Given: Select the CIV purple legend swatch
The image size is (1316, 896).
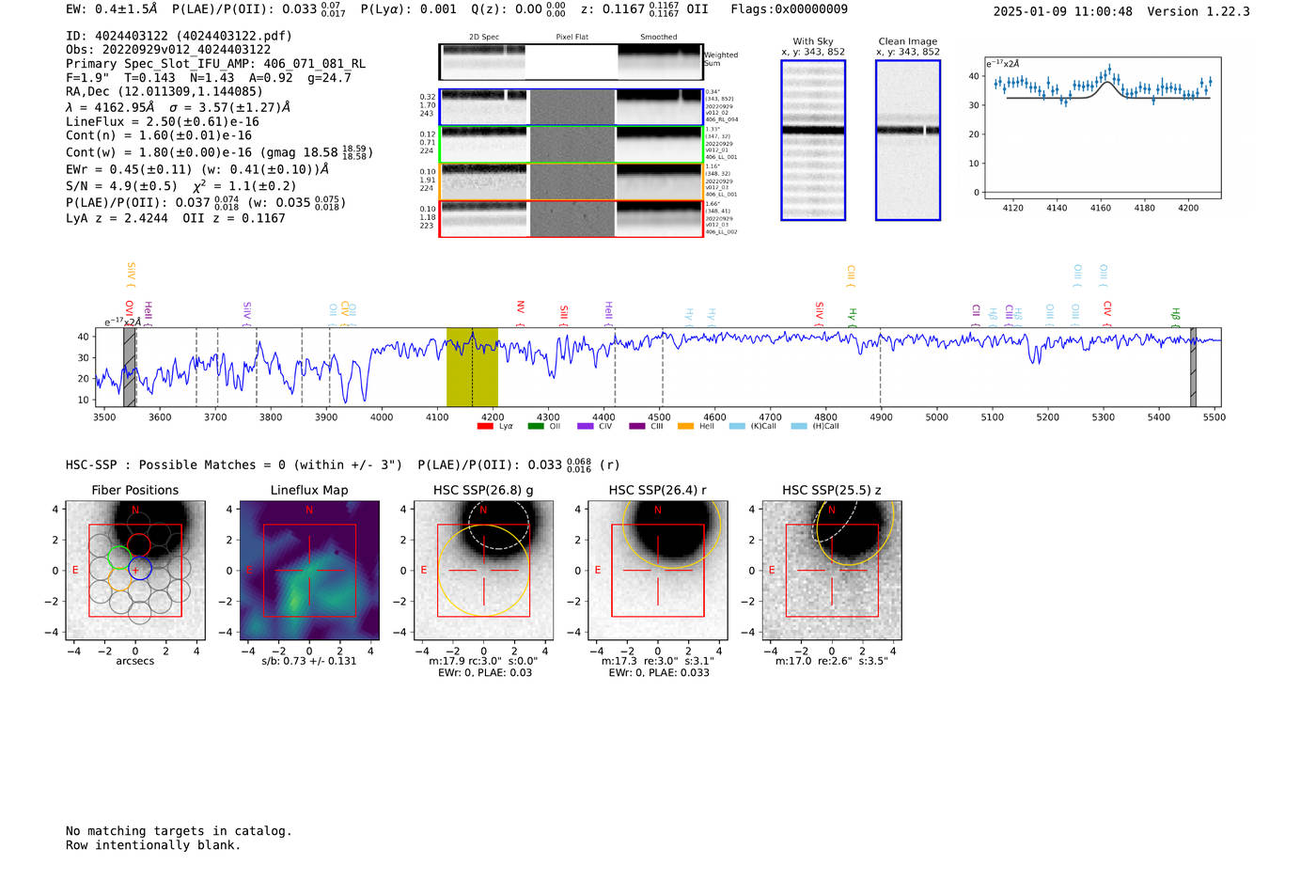Looking at the screenshot, I should point(585,427).
